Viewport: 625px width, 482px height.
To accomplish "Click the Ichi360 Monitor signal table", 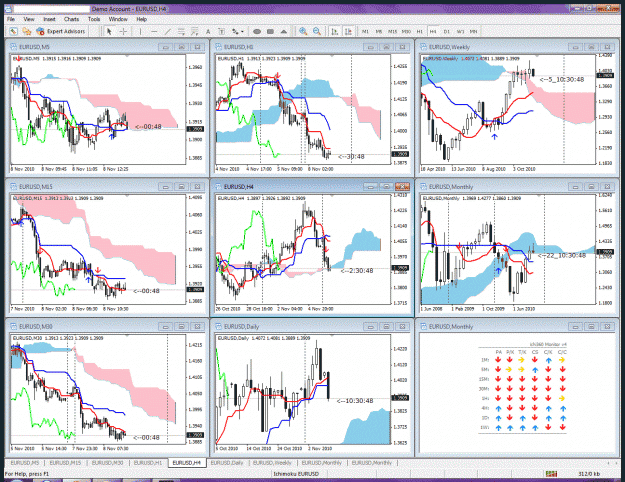I will pyautogui.click(x=523, y=388).
